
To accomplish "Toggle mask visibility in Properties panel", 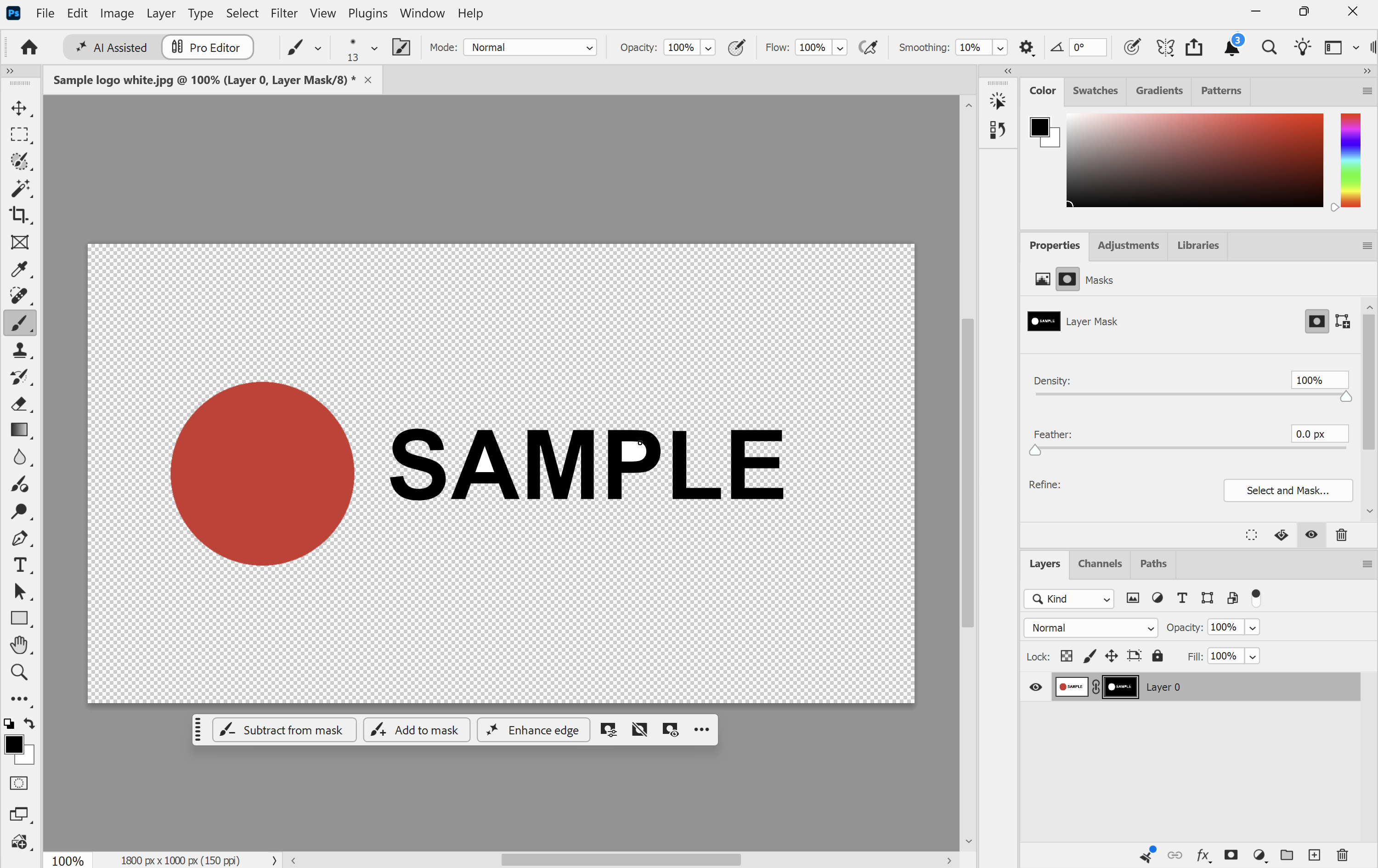I will 1311,535.
